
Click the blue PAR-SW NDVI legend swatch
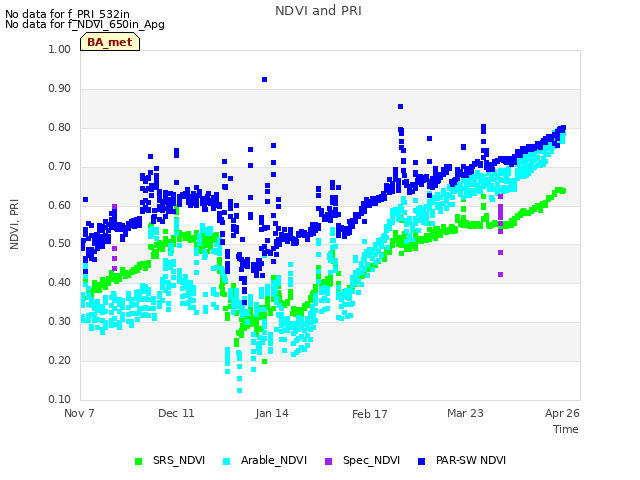[422, 461]
